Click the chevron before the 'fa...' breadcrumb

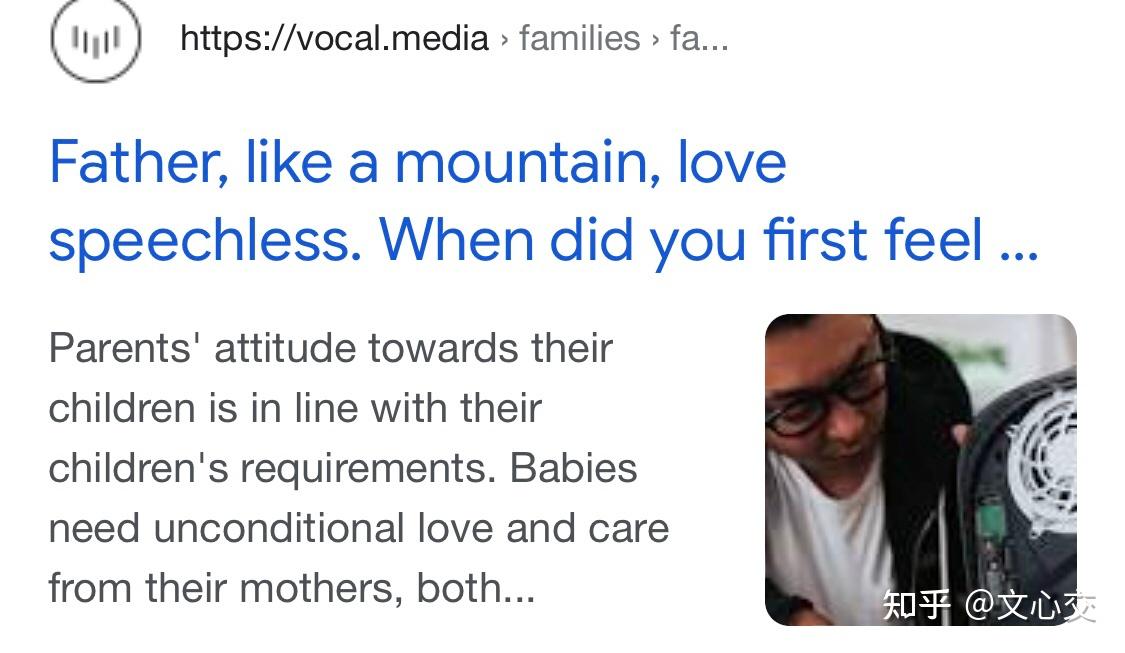point(655,40)
